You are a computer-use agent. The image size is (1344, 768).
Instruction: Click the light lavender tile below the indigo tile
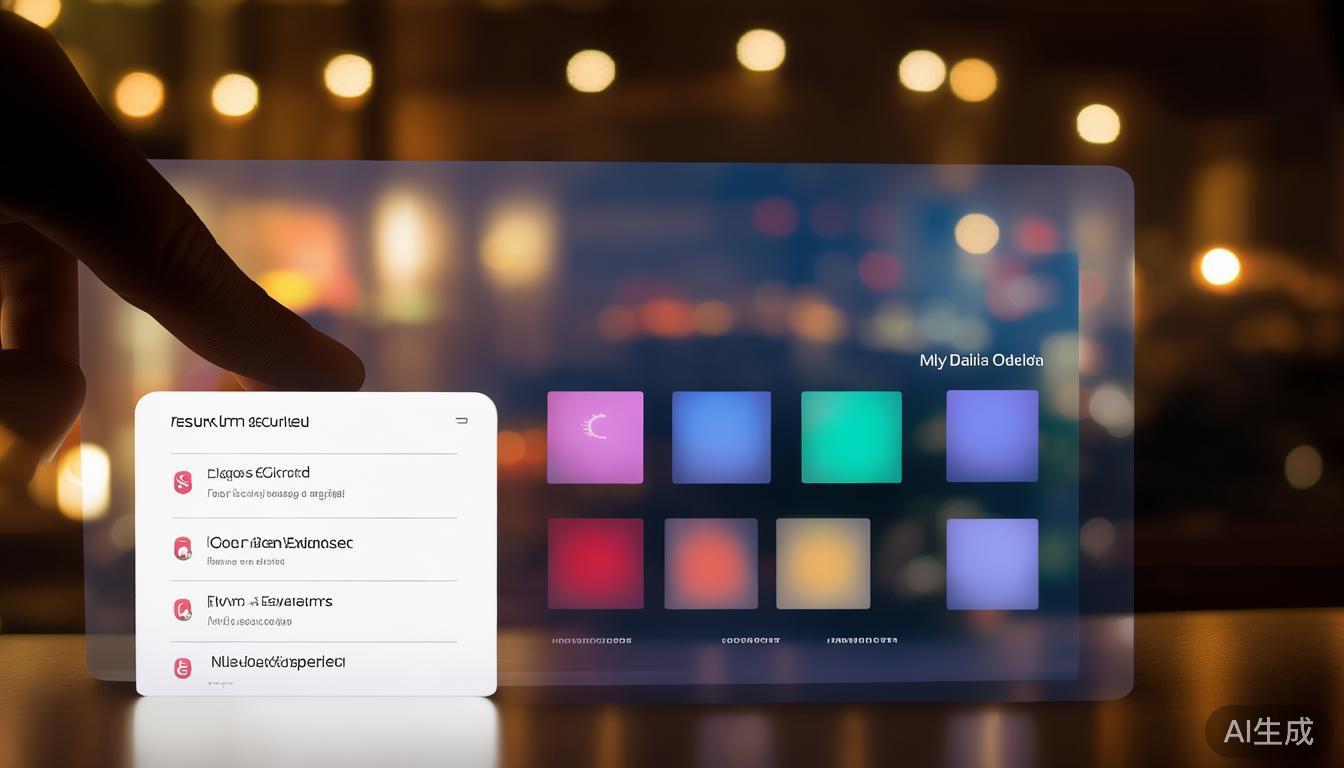[992, 564]
